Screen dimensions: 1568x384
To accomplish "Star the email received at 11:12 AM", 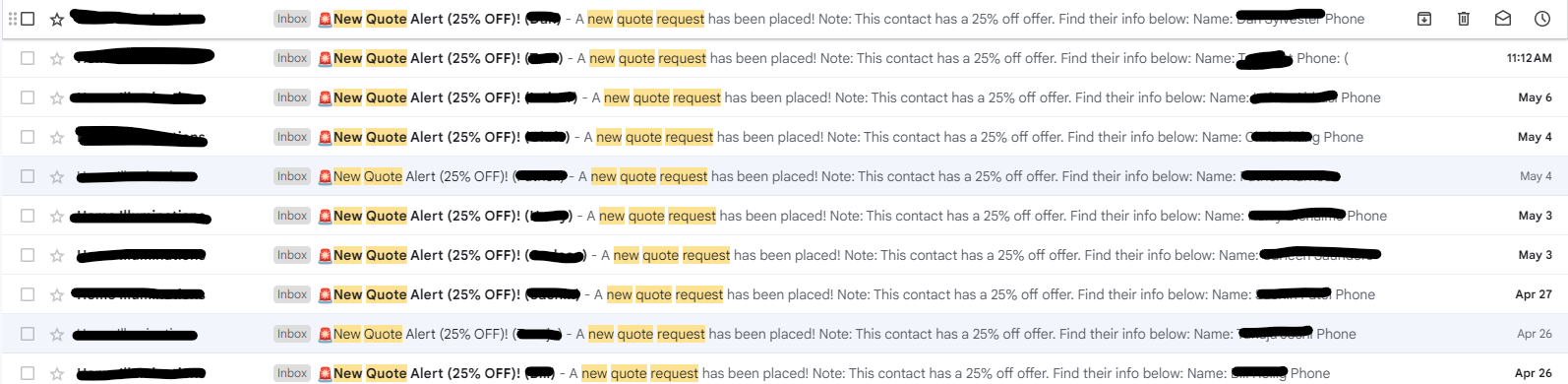I will [x=57, y=58].
